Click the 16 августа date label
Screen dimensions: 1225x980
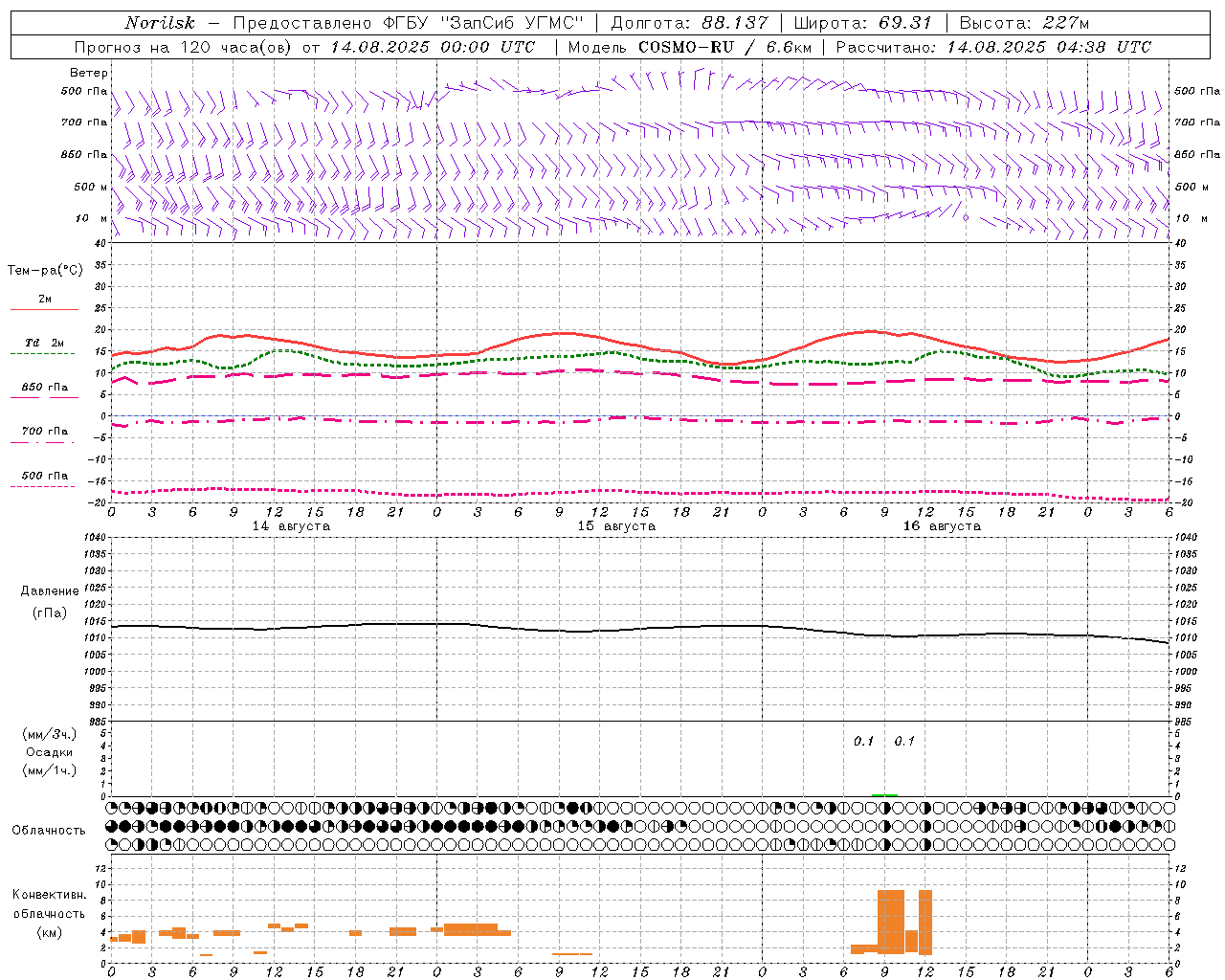point(942,526)
